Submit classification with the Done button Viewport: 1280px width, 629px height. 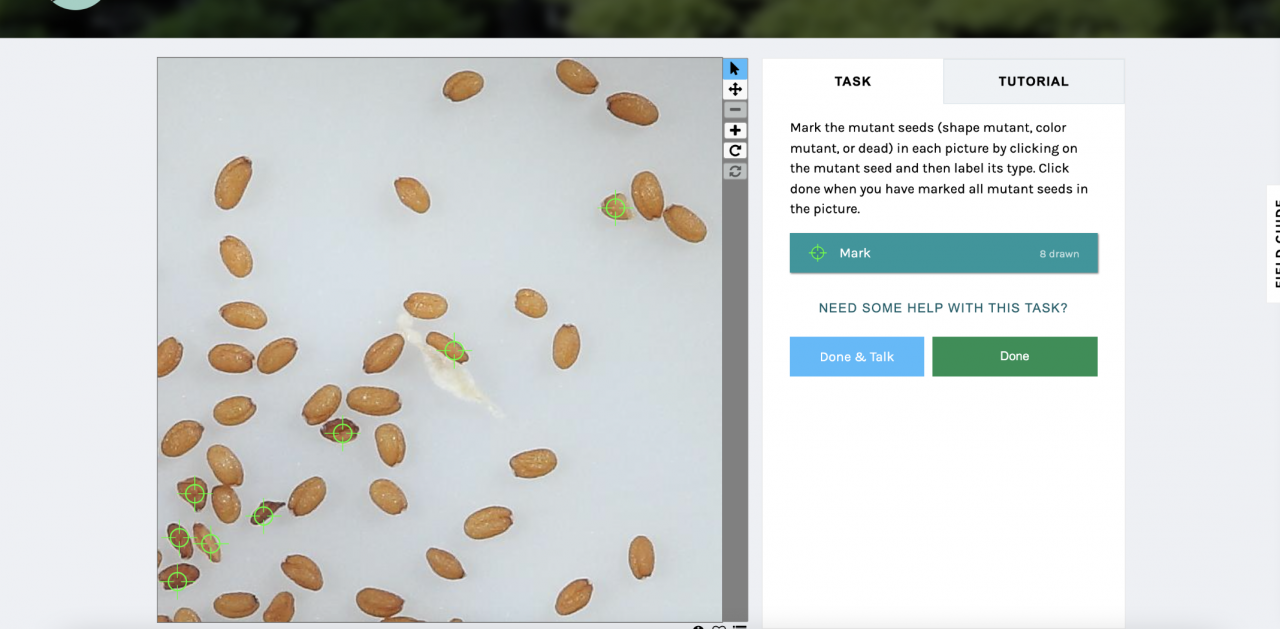pyautogui.click(x=1014, y=356)
